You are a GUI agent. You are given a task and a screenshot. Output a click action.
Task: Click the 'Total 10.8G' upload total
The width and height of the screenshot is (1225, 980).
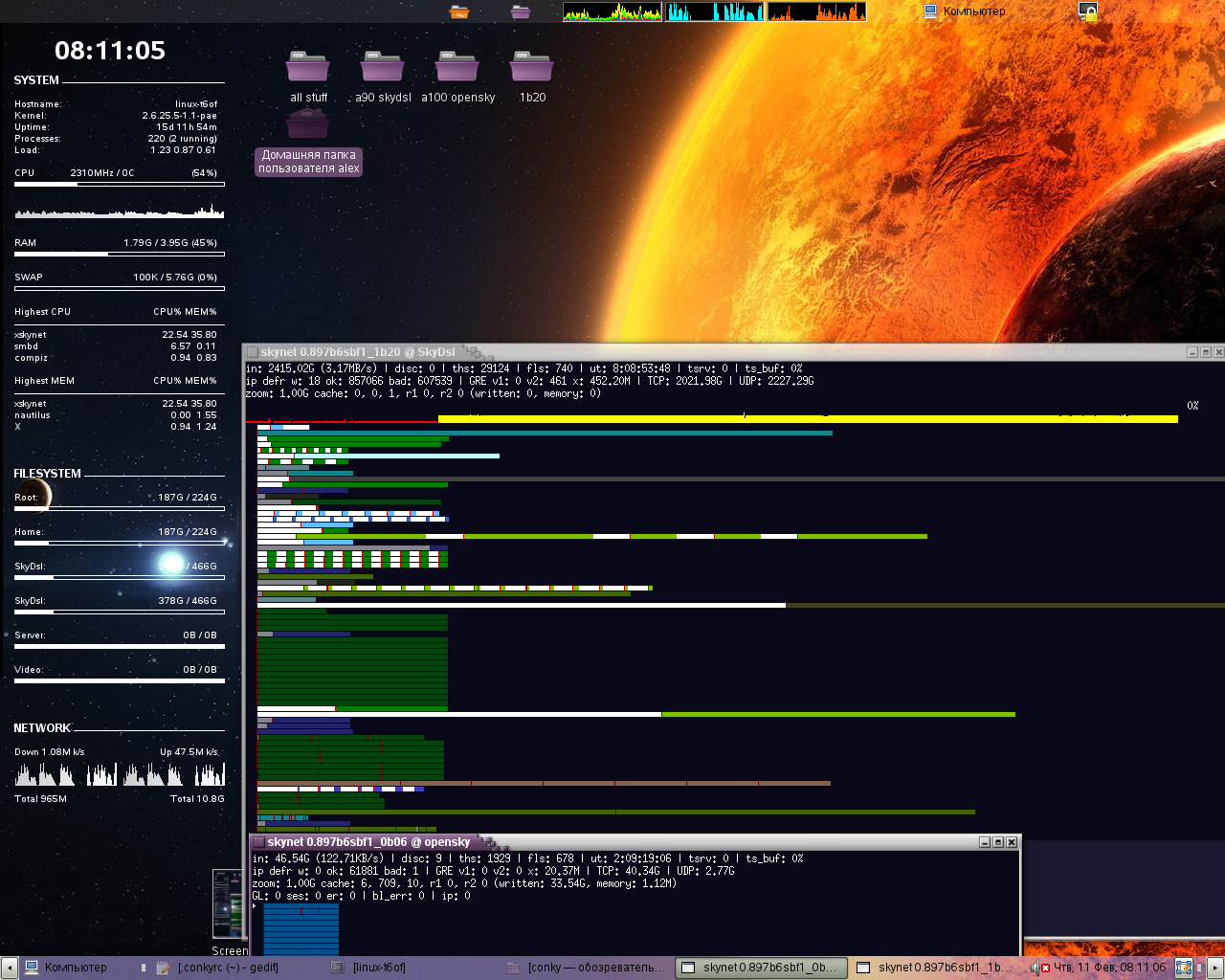(x=197, y=799)
